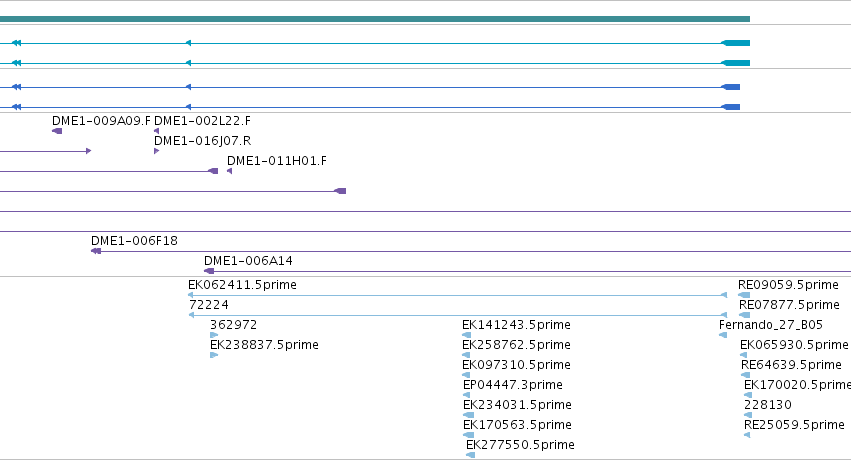The width and height of the screenshot is (851, 460).
Task: Click the DME1-016J07.R arrow marker
Action: pos(156,151)
